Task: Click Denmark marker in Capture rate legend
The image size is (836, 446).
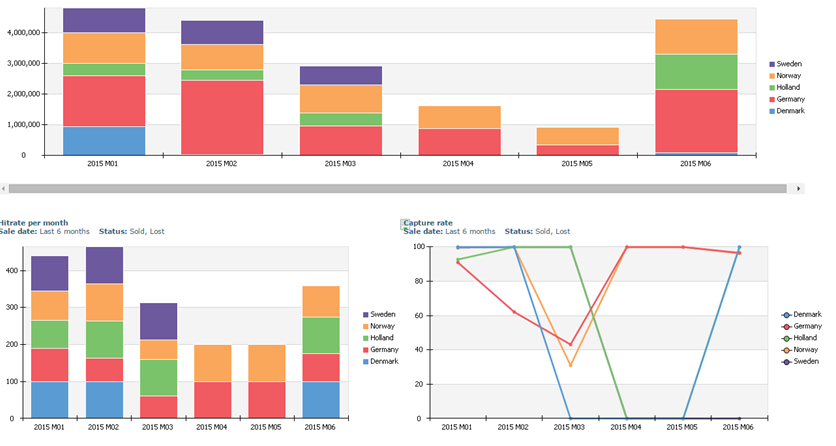Action: point(786,315)
